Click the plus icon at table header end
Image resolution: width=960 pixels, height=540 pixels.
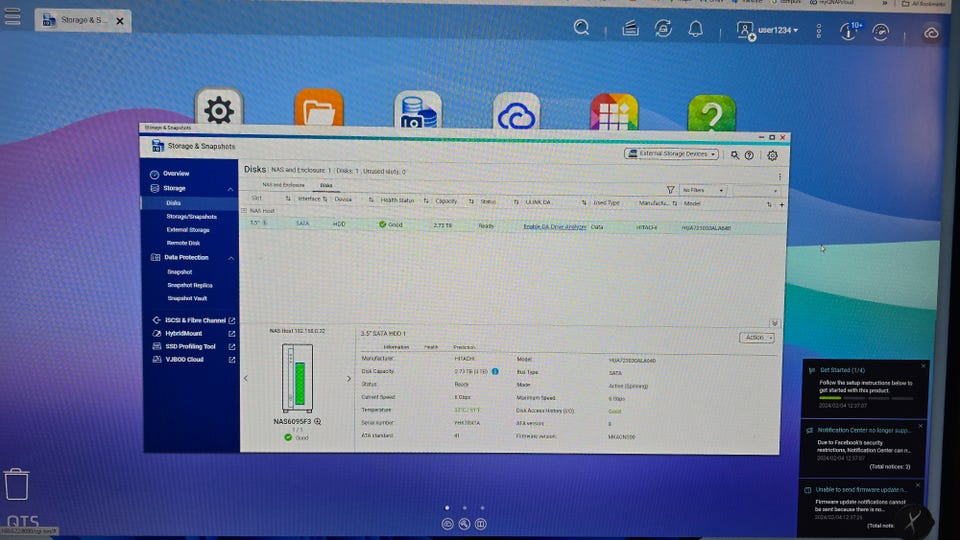pyautogui.click(x=782, y=204)
